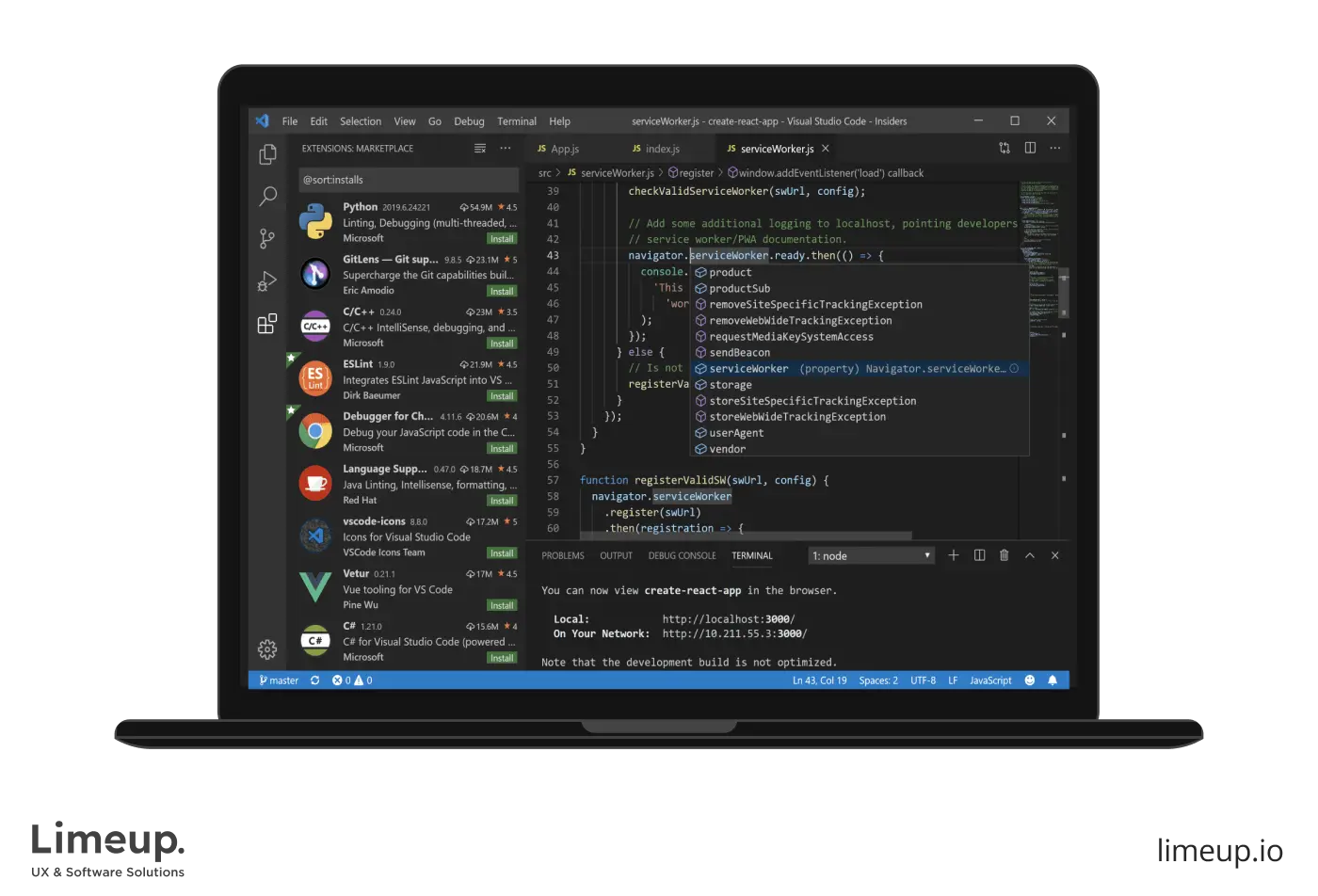Switch to the index.js editor tab

[x=662, y=149]
